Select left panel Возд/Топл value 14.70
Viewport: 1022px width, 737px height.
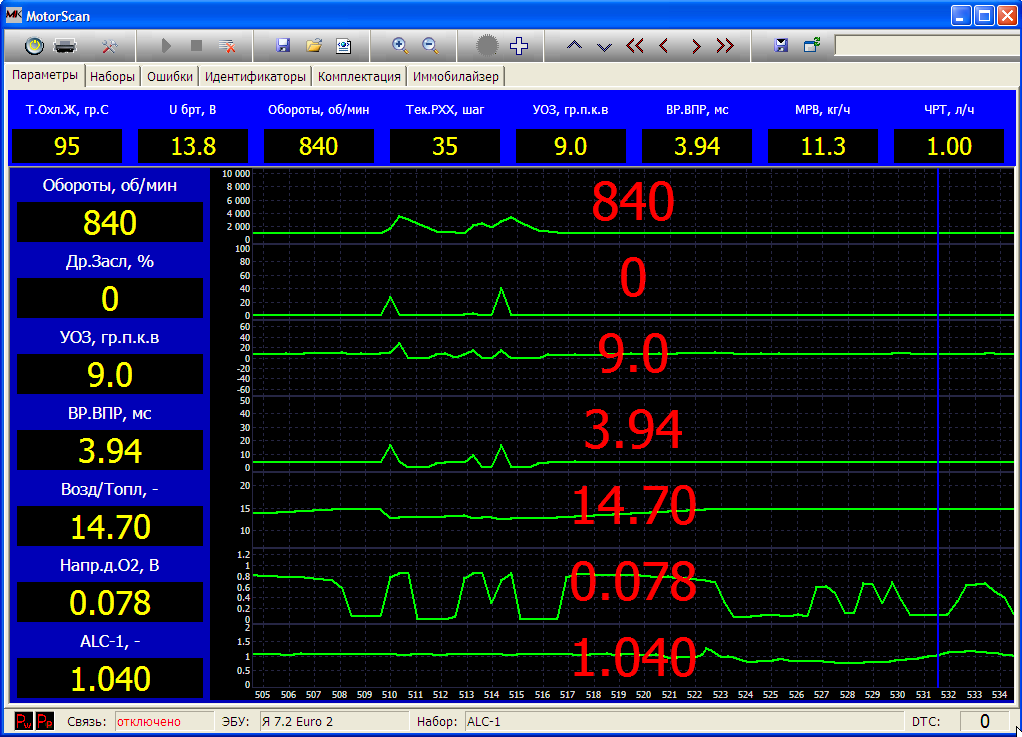coord(110,527)
